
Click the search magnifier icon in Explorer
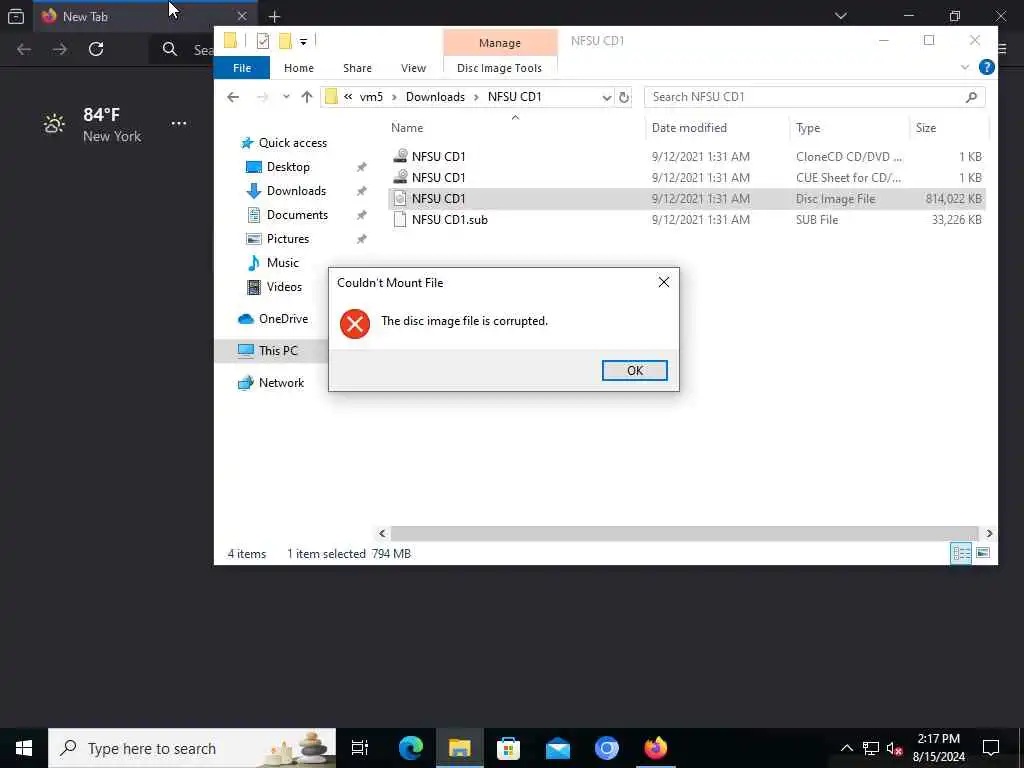pyautogui.click(x=971, y=97)
